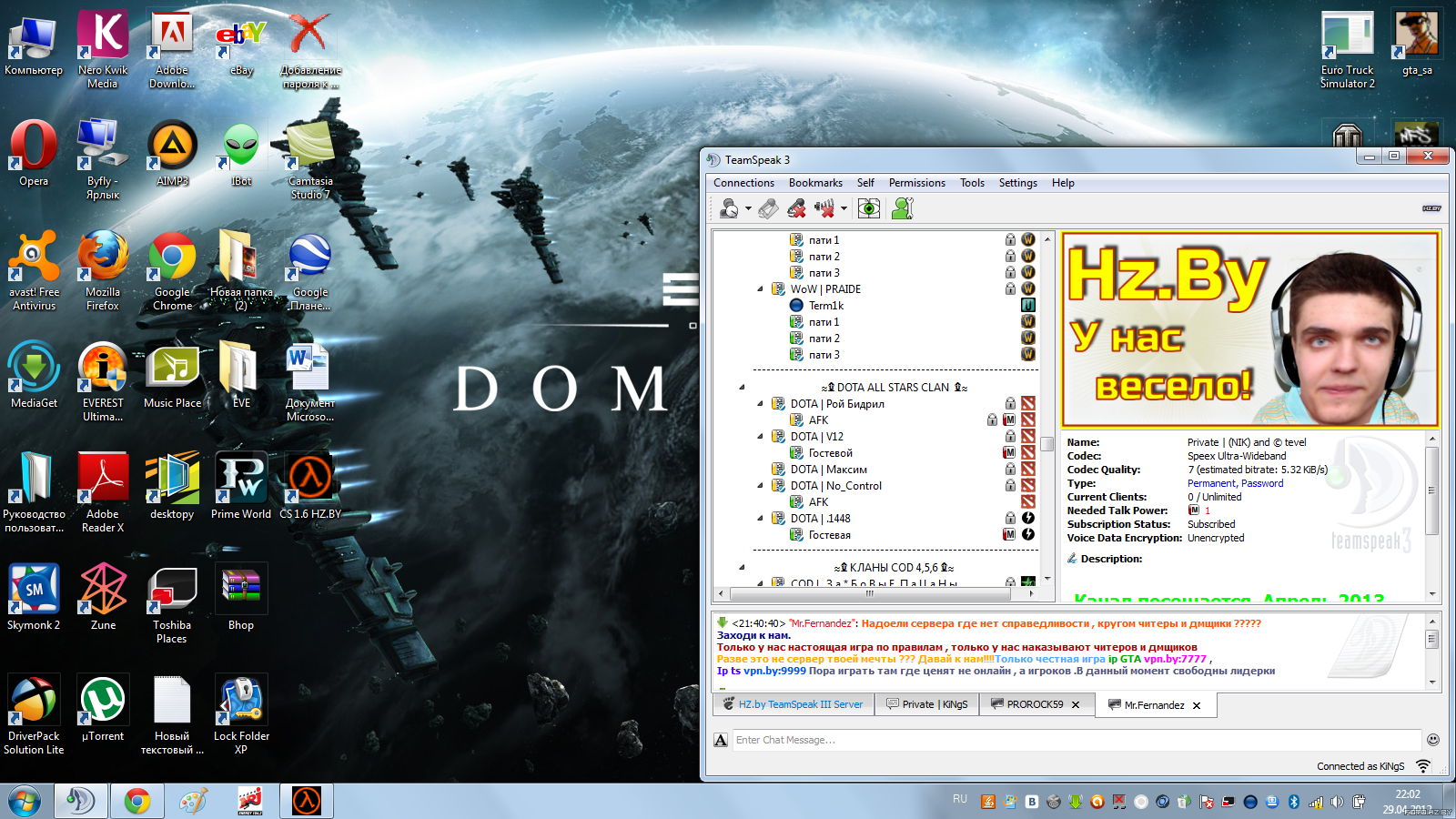Open the connect icon's dropdown arrow

(748, 208)
